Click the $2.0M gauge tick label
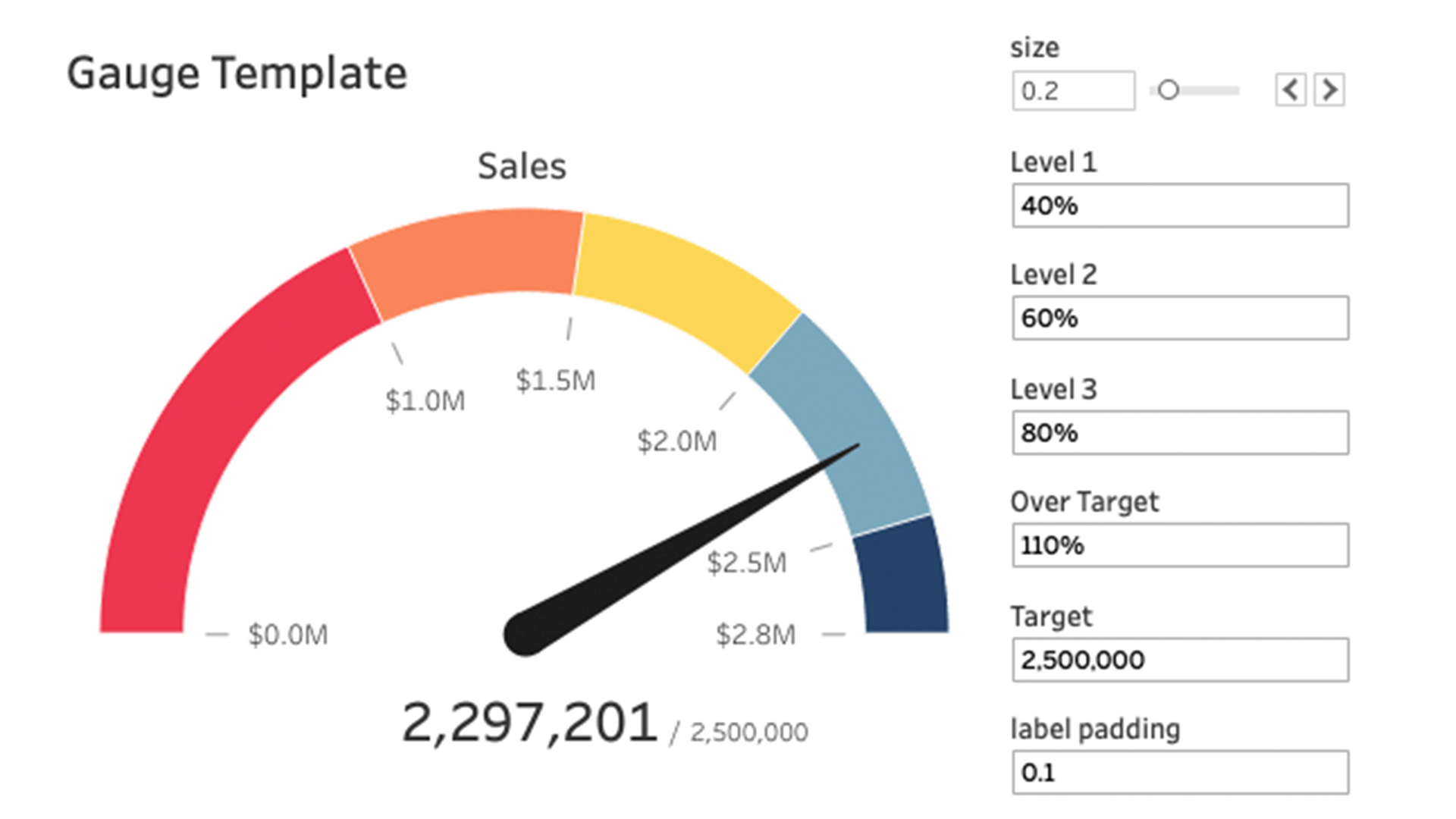 coord(676,441)
